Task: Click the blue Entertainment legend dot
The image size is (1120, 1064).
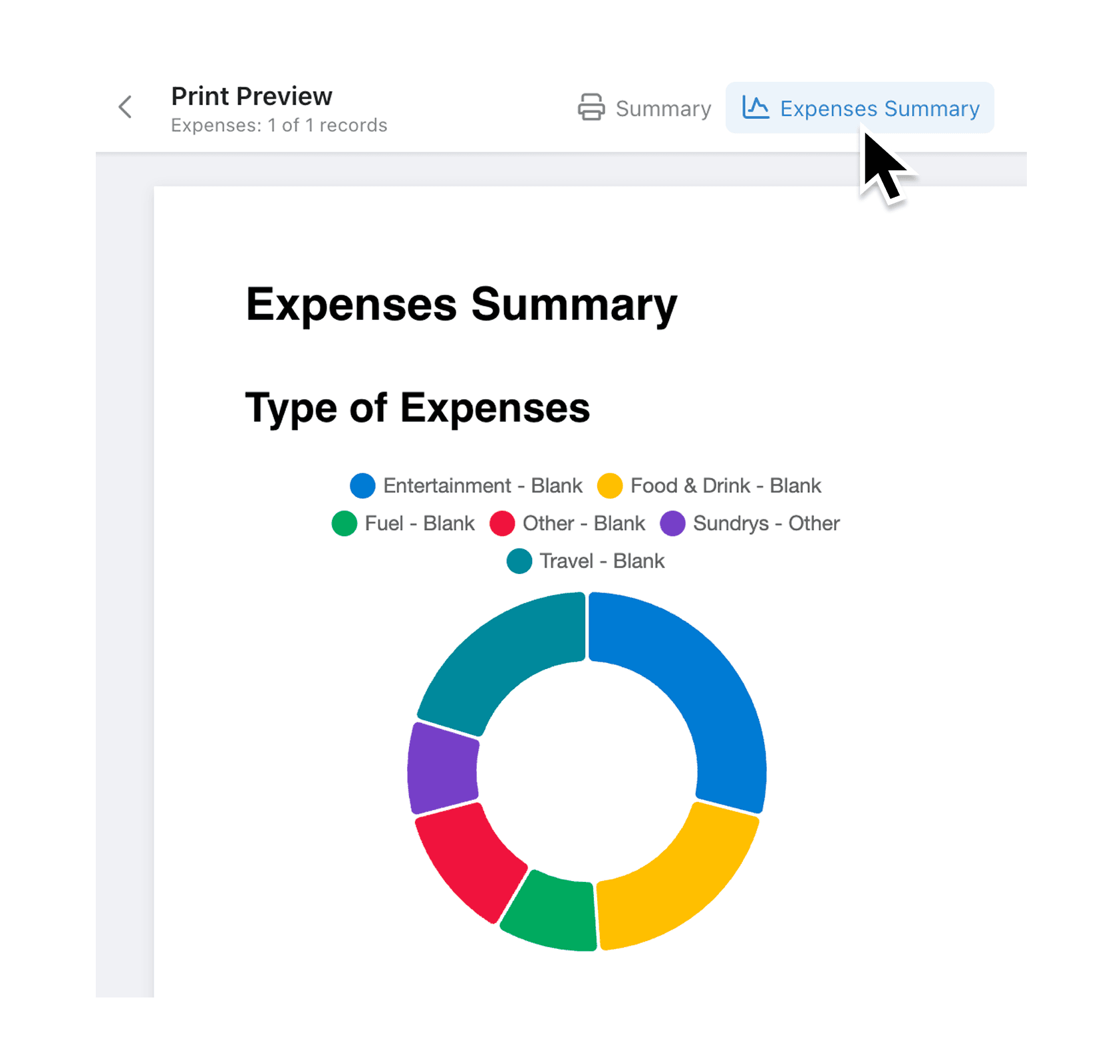Action: pyautogui.click(x=362, y=485)
